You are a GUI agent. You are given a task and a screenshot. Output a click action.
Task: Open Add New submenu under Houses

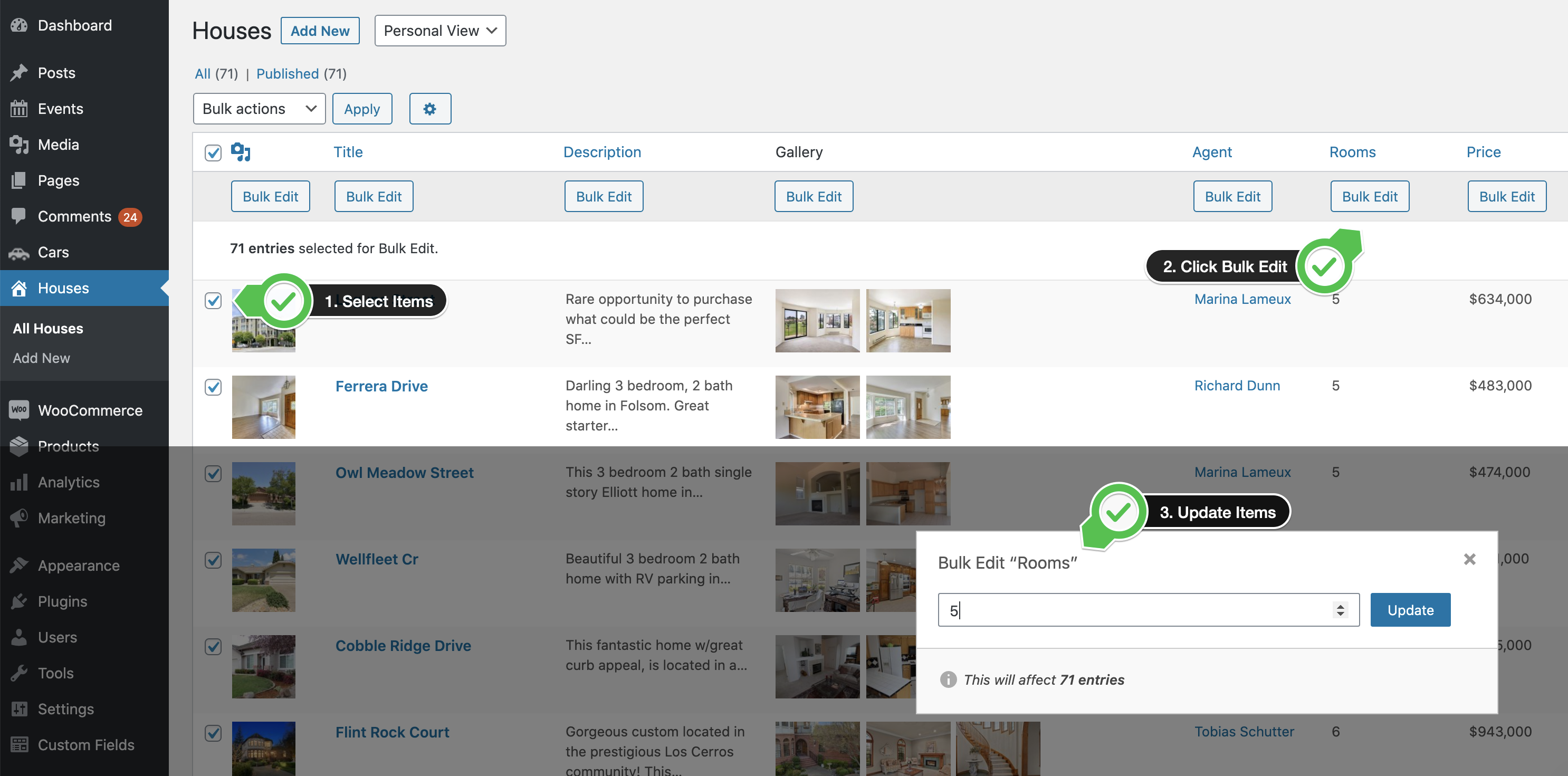pyautogui.click(x=41, y=359)
